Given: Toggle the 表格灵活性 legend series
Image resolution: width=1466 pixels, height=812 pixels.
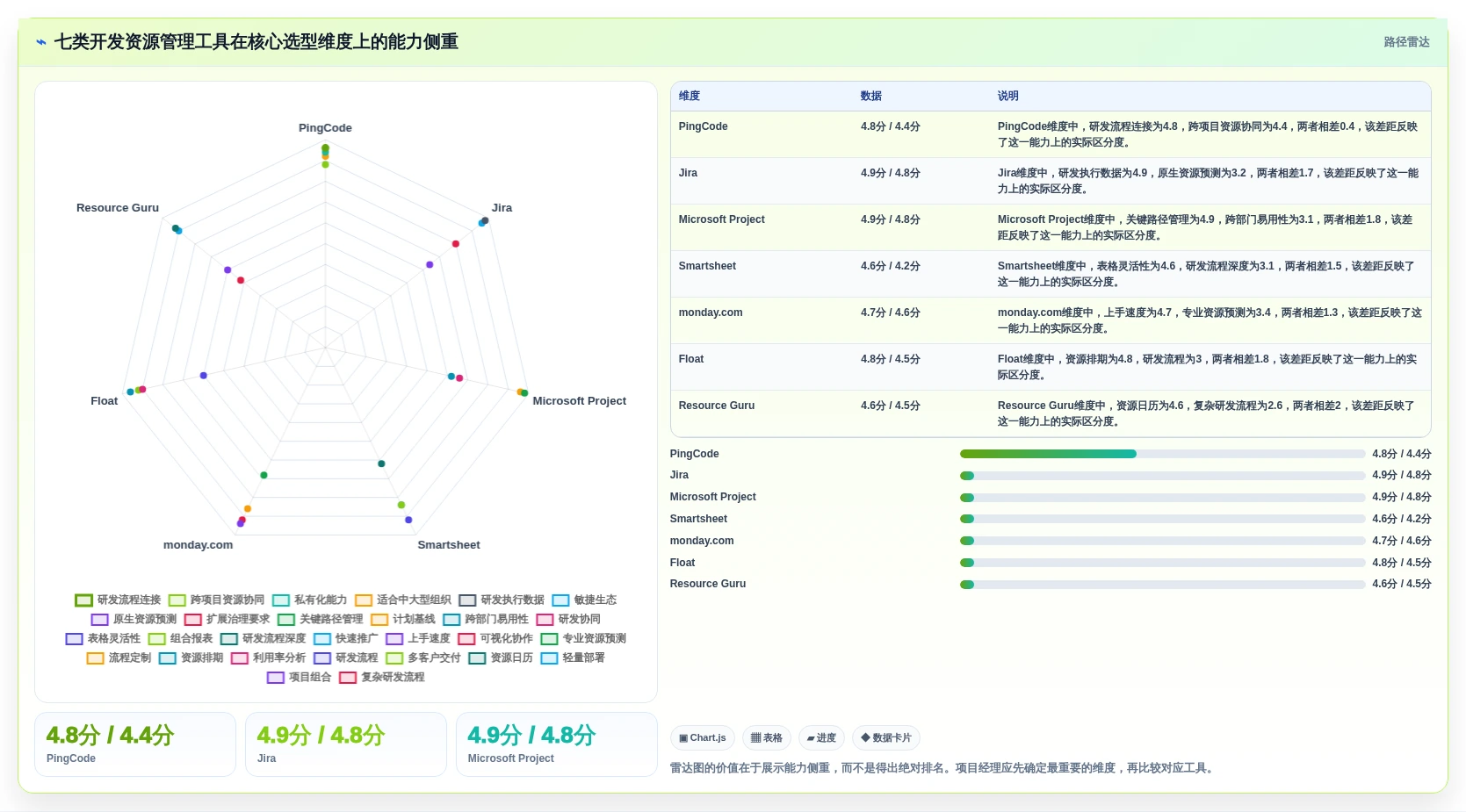Looking at the screenshot, I should 103,639.
